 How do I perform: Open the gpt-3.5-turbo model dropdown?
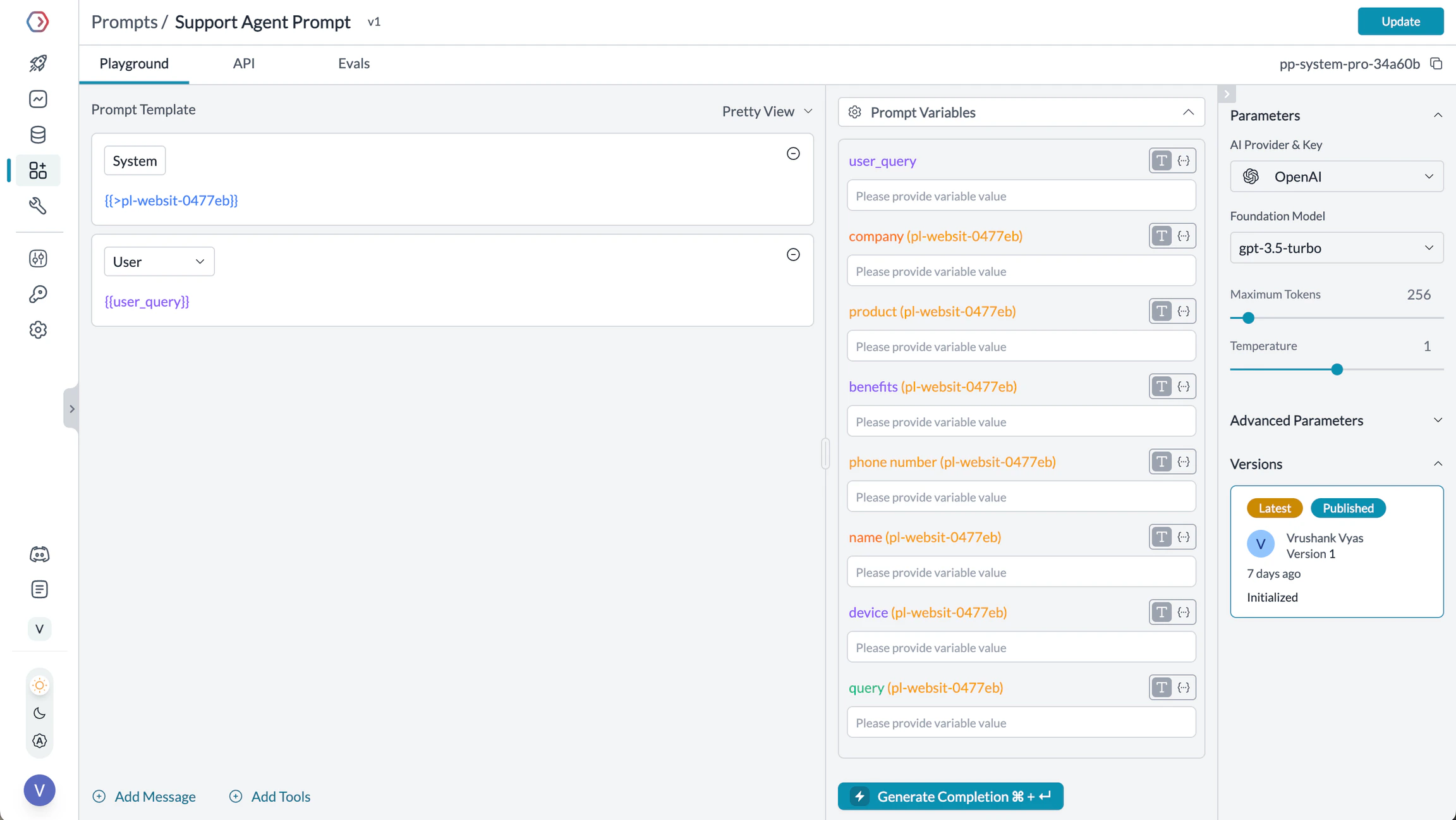coord(1336,248)
